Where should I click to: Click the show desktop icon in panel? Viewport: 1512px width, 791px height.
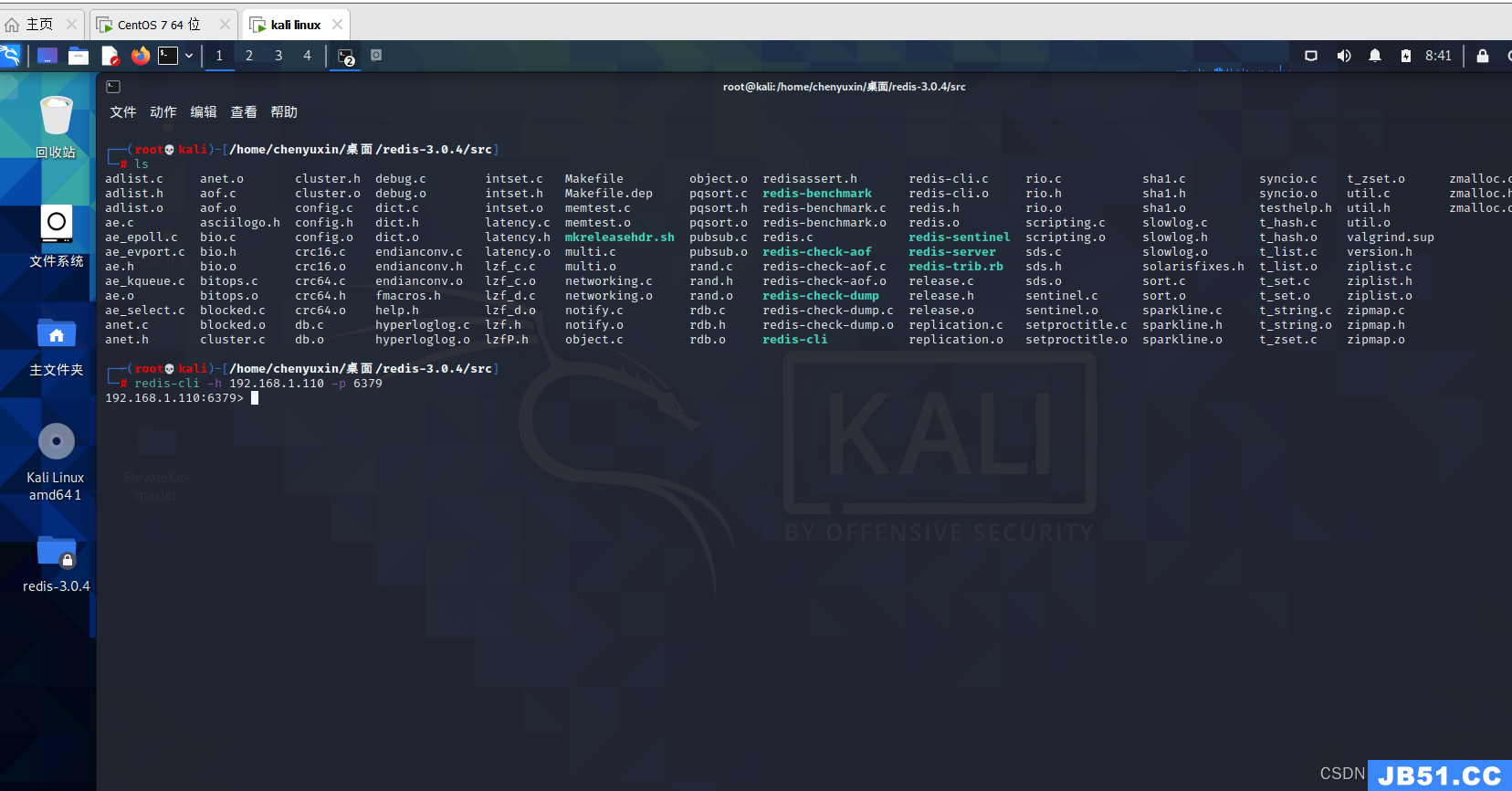47,56
